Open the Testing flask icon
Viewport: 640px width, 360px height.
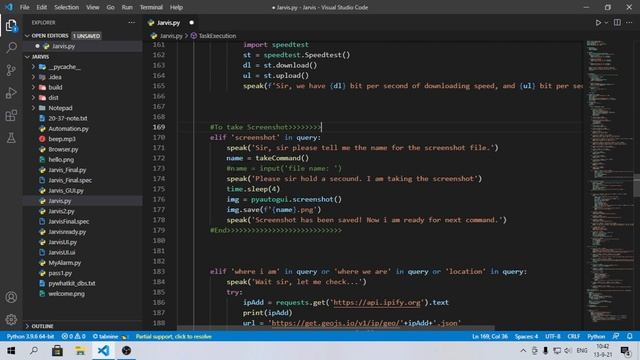tap(11, 138)
